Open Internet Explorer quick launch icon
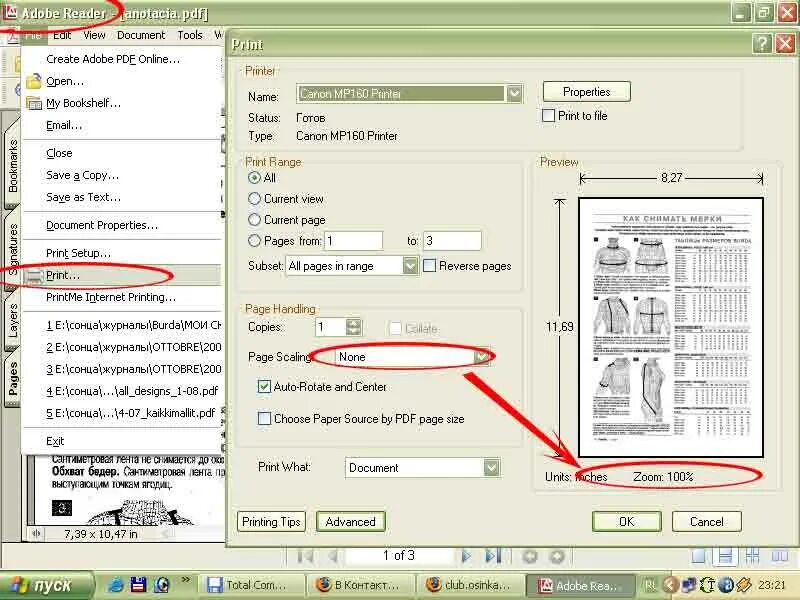The image size is (800, 600). pyautogui.click(x=115, y=585)
